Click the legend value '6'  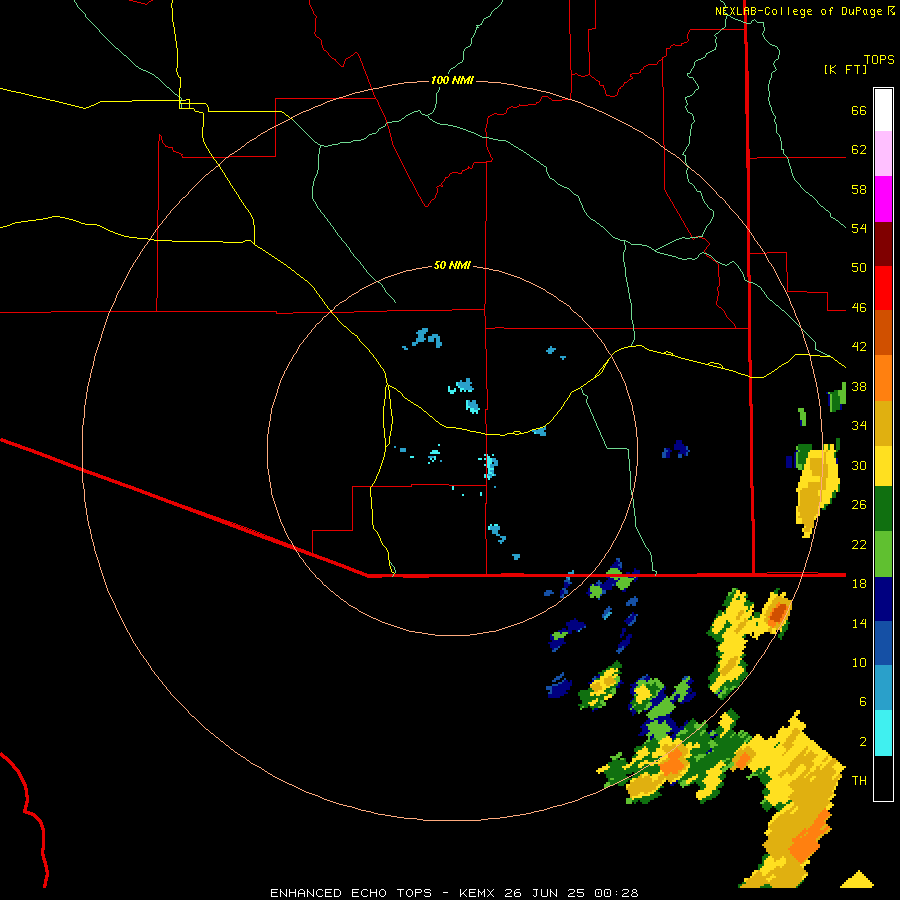pyautogui.click(x=863, y=701)
